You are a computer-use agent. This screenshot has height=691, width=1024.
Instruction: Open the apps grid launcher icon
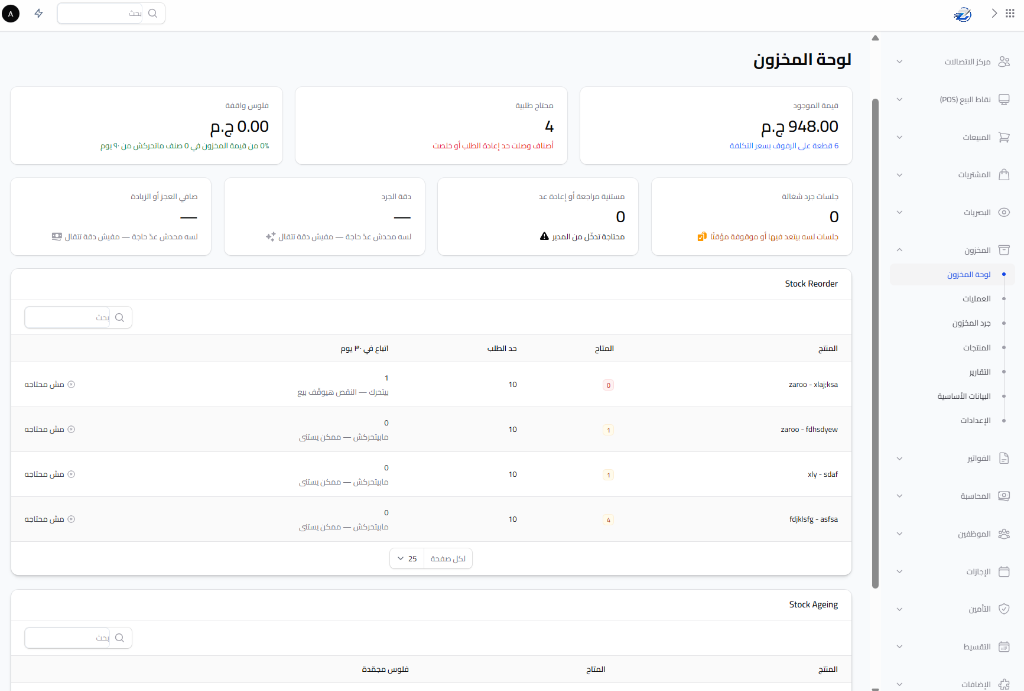click(x=1010, y=13)
